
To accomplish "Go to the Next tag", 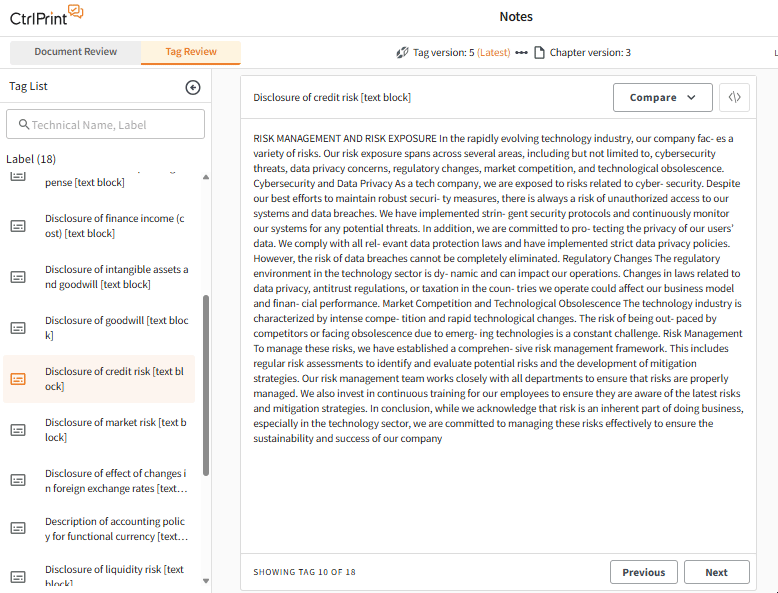I will pyautogui.click(x=716, y=572).
